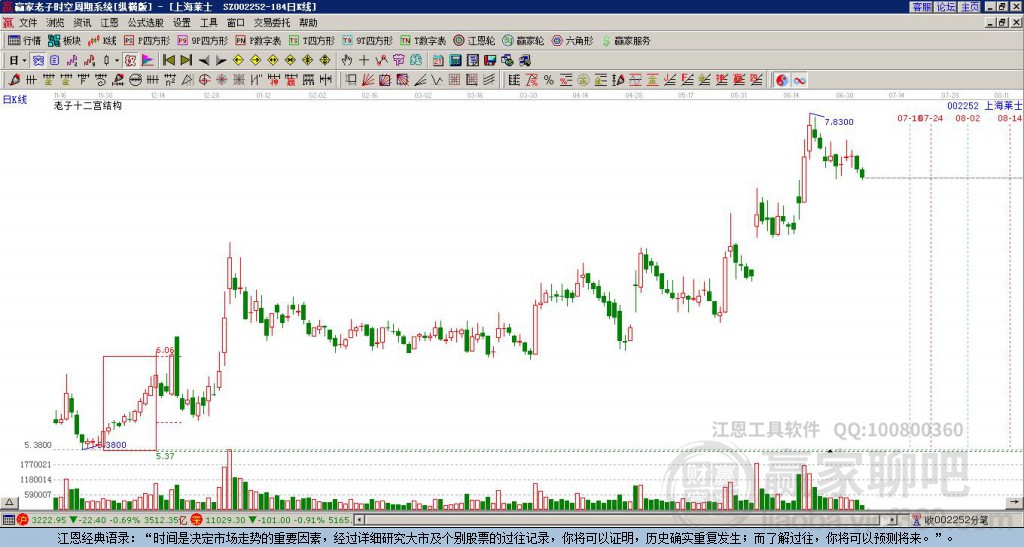This screenshot has height=548, width=1024.
Task: Open the 9T四方形 tool
Action: (368, 40)
